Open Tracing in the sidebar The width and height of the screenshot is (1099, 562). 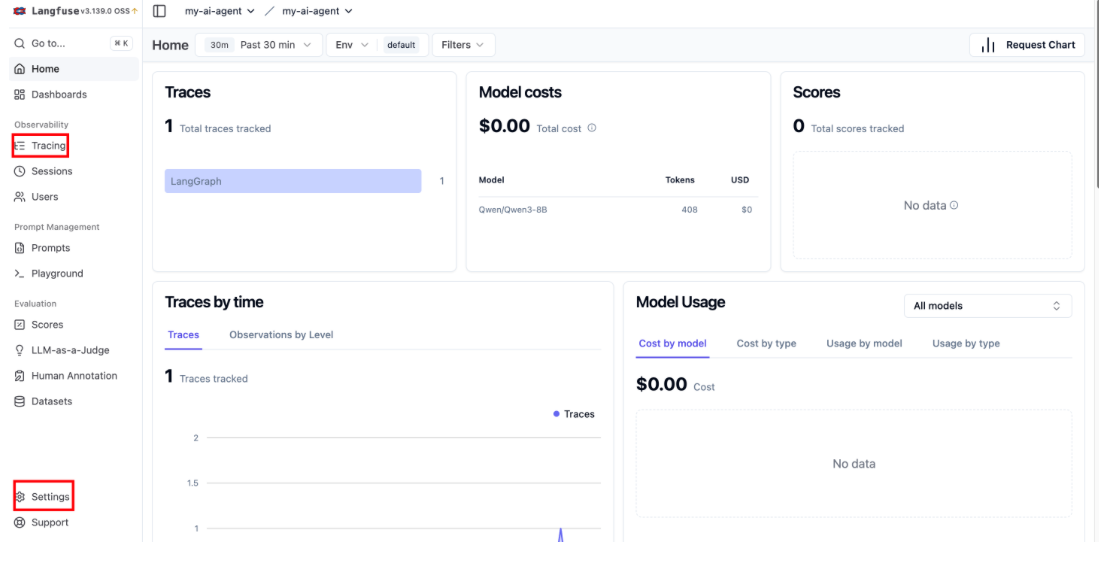[x=73, y=146]
